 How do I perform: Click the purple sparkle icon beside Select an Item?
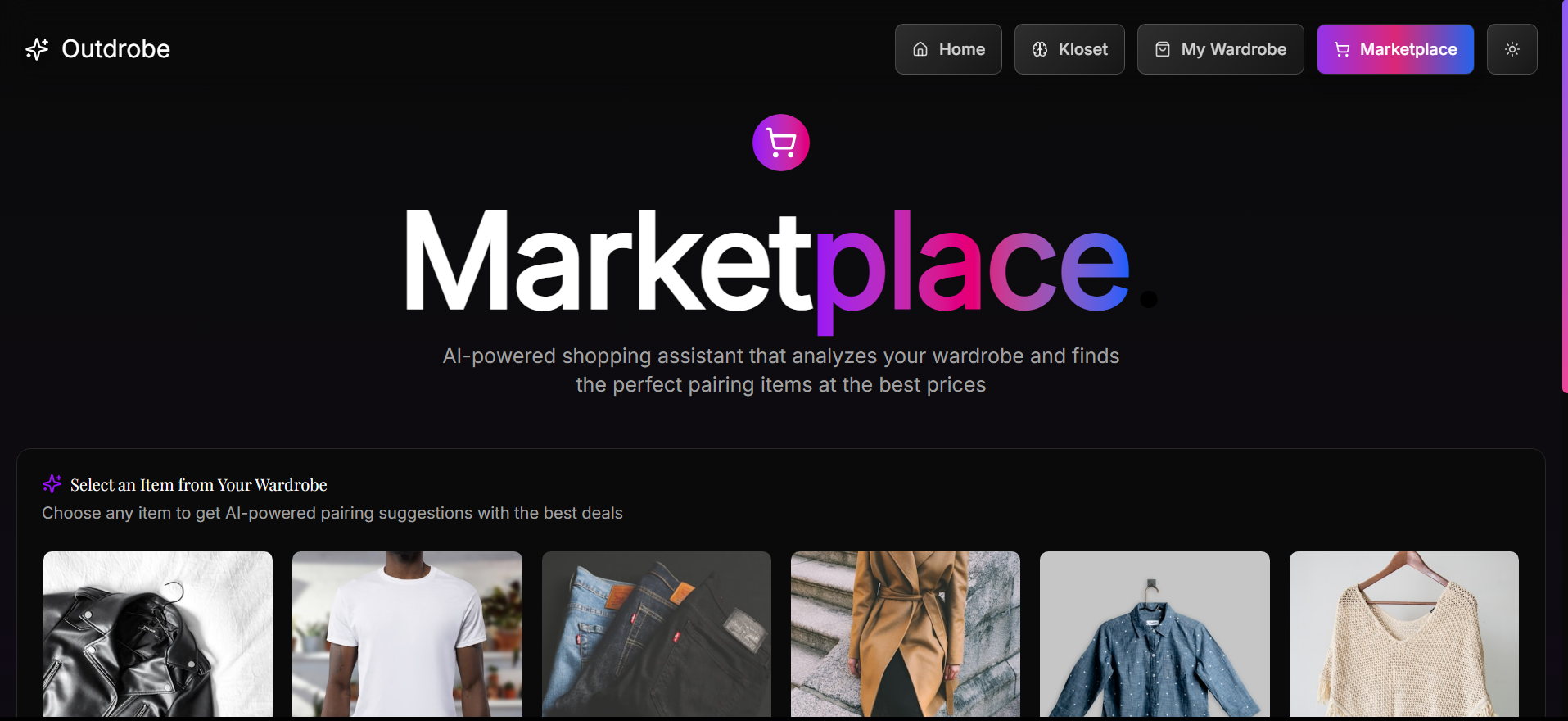(52, 484)
